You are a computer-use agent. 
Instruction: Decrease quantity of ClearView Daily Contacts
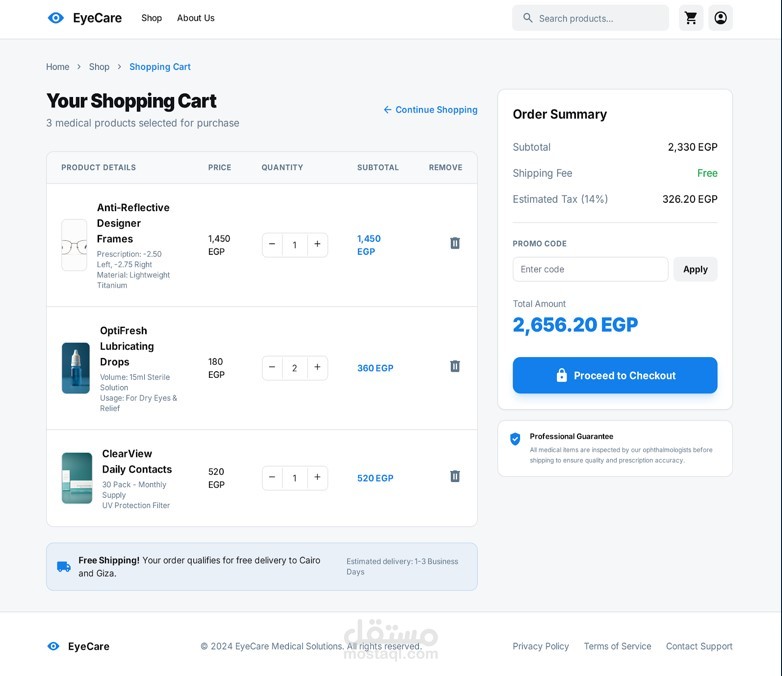pos(272,477)
